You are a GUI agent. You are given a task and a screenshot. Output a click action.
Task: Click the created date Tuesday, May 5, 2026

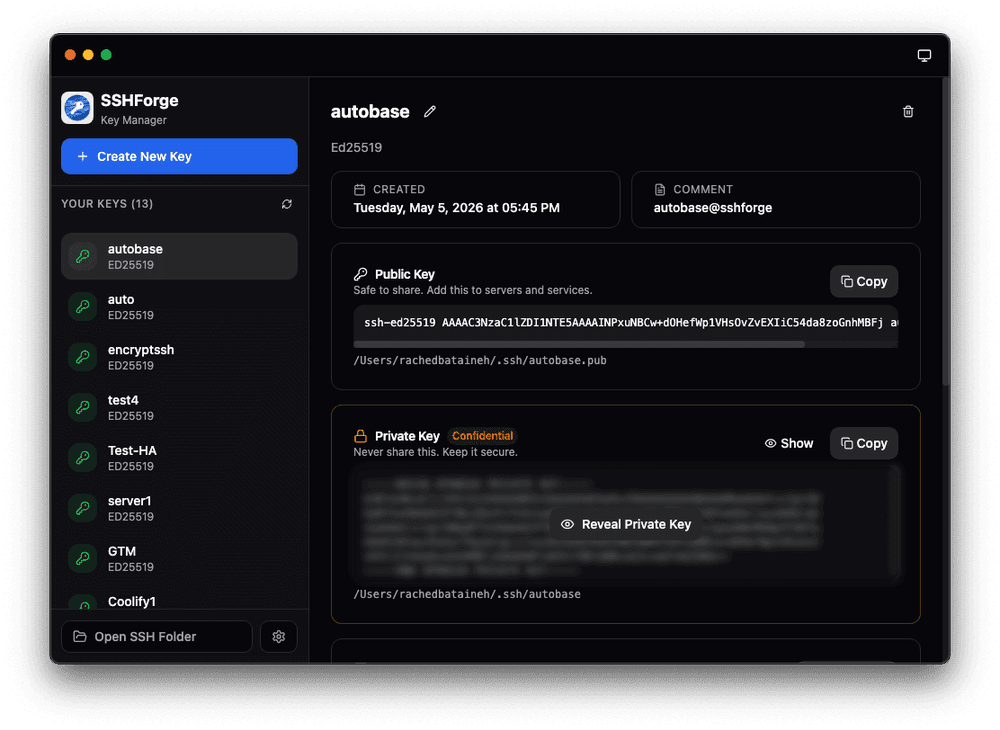pos(457,208)
